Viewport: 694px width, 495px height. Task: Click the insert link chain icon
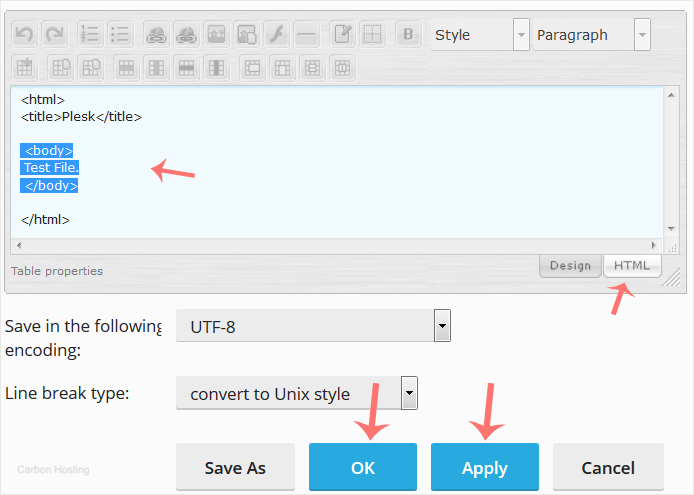(x=157, y=34)
